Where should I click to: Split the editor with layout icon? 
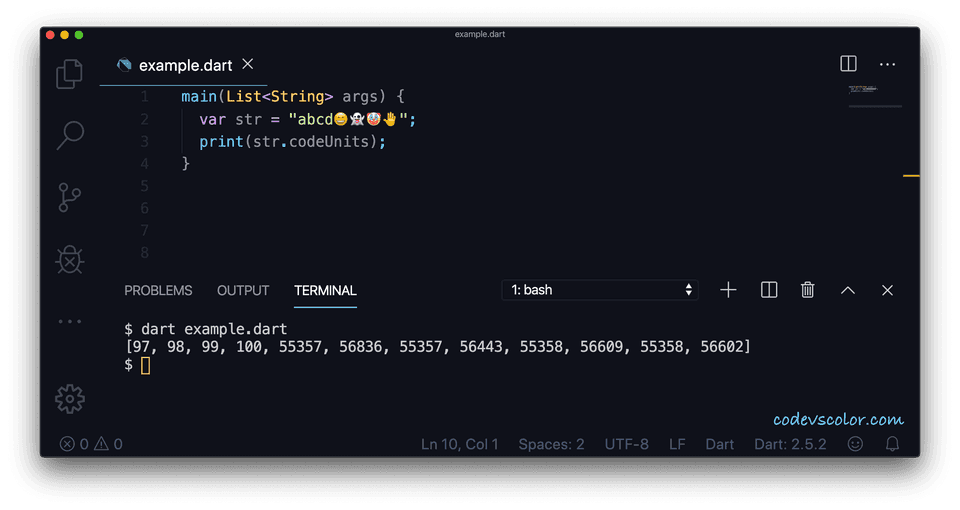click(x=848, y=64)
